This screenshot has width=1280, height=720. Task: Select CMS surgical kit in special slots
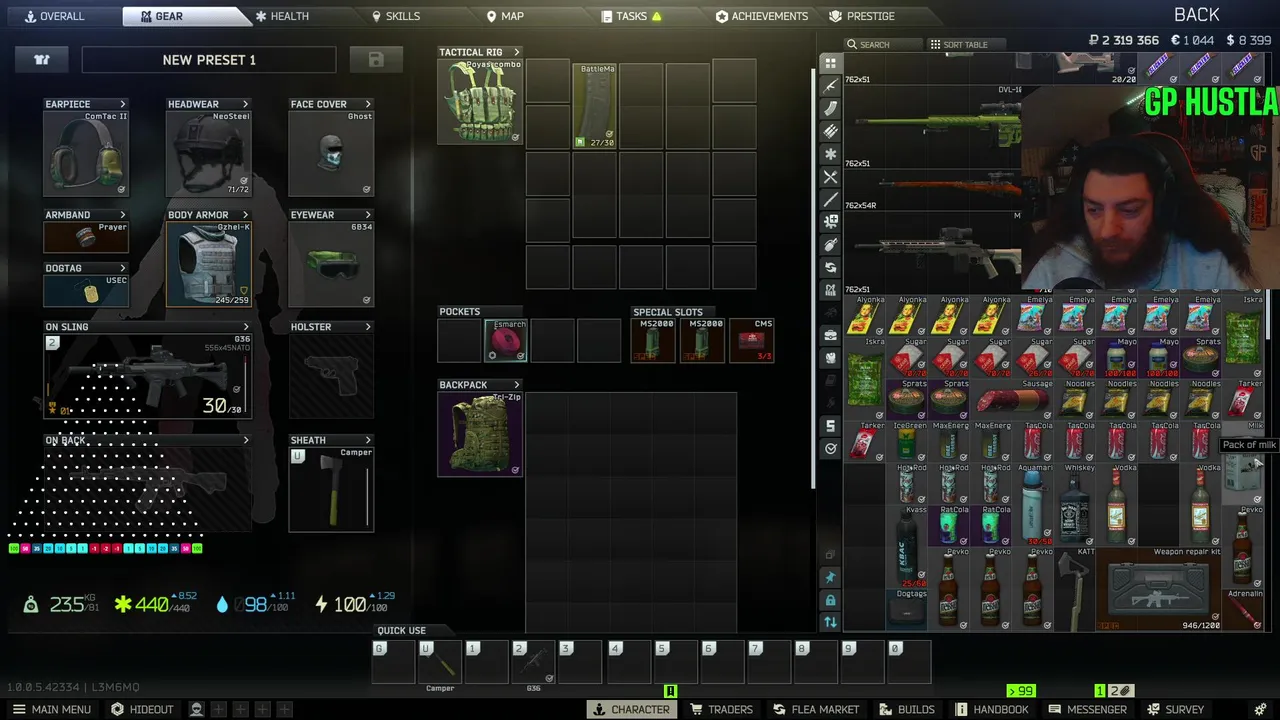(x=751, y=341)
